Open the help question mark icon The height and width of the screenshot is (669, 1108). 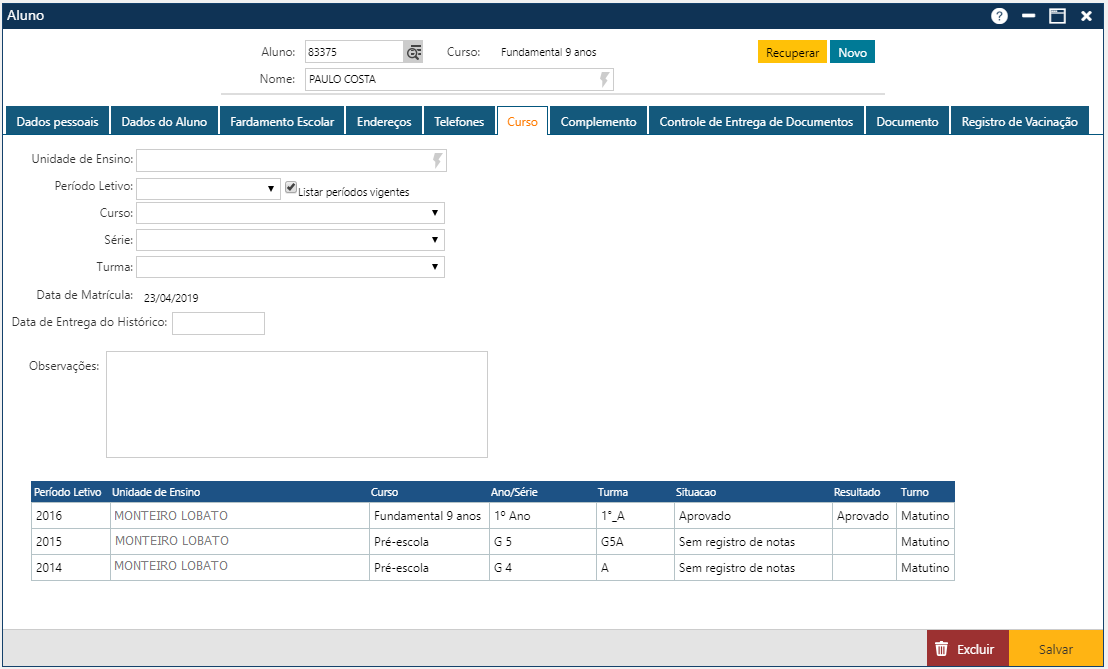[999, 16]
